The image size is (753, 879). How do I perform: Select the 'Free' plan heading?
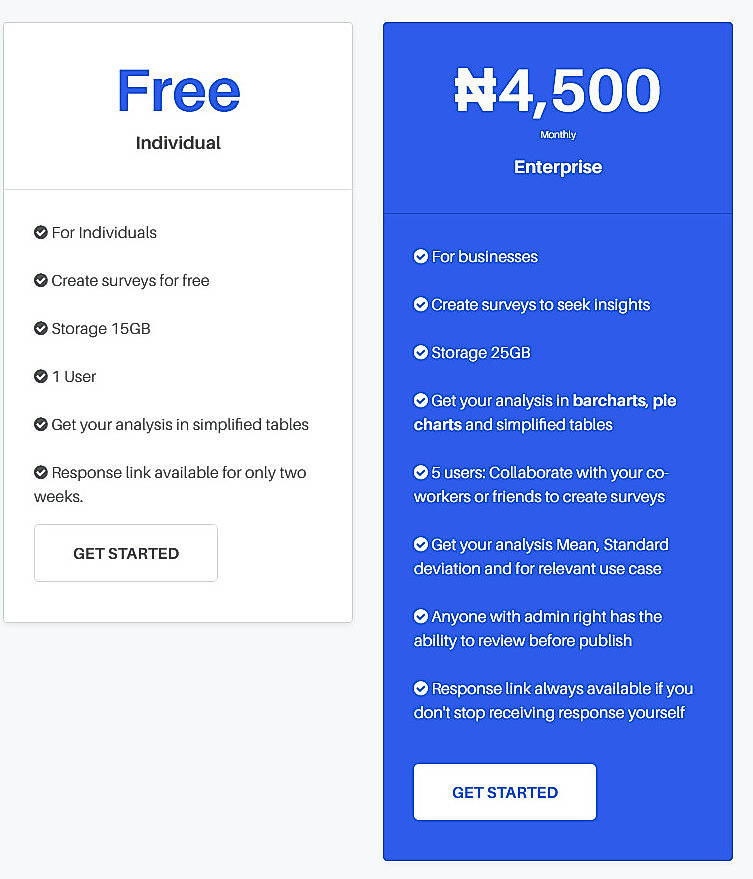(x=178, y=91)
